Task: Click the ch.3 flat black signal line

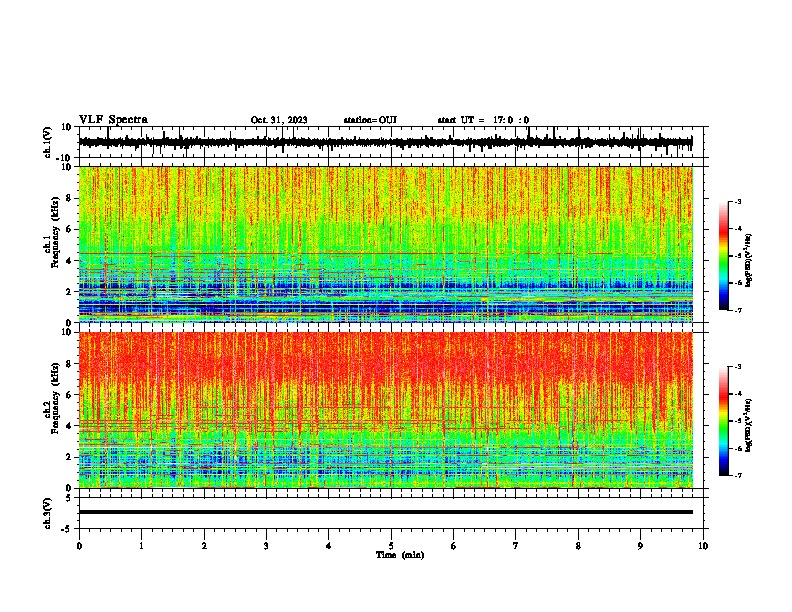Action: tap(385, 512)
